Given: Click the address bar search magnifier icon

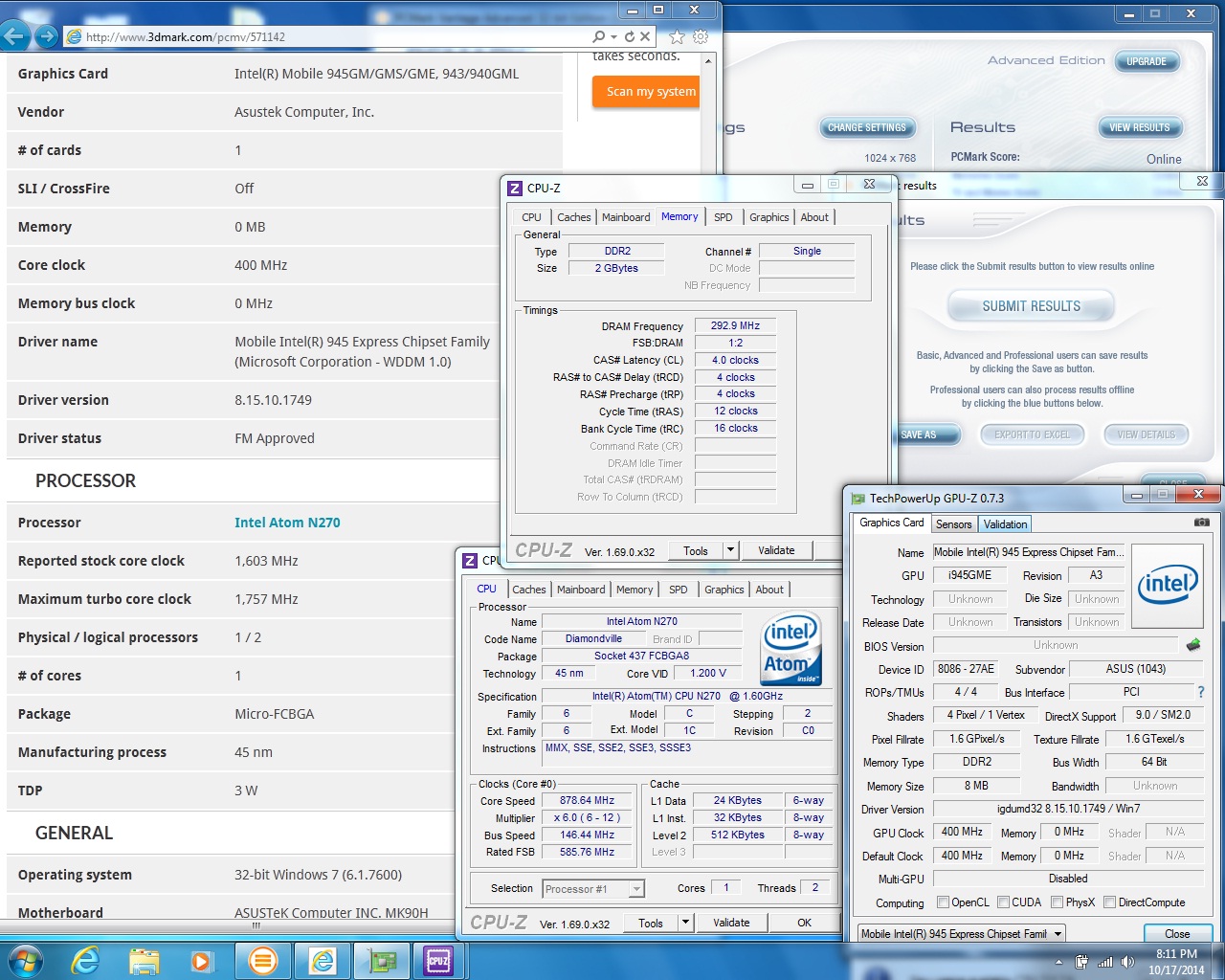Looking at the screenshot, I should point(599,36).
